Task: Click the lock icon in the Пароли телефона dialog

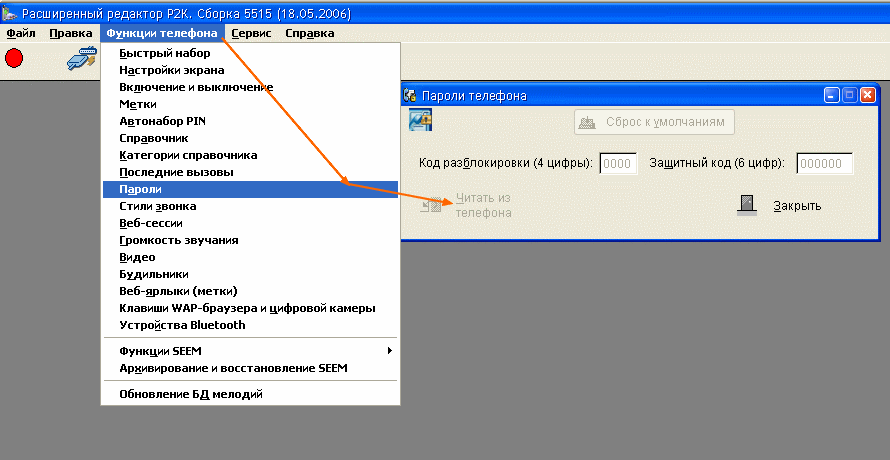Action: (x=421, y=120)
